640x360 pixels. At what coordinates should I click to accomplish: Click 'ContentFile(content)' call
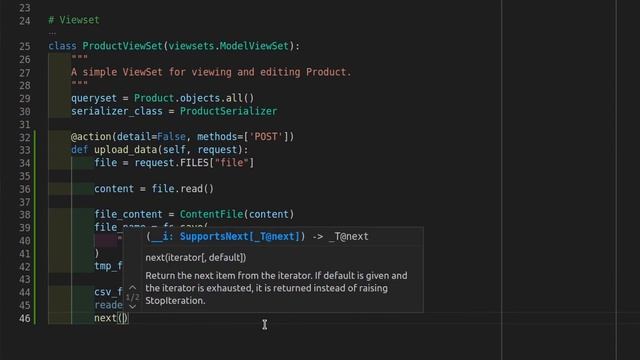pyautogui.click(x=237, y=214)
